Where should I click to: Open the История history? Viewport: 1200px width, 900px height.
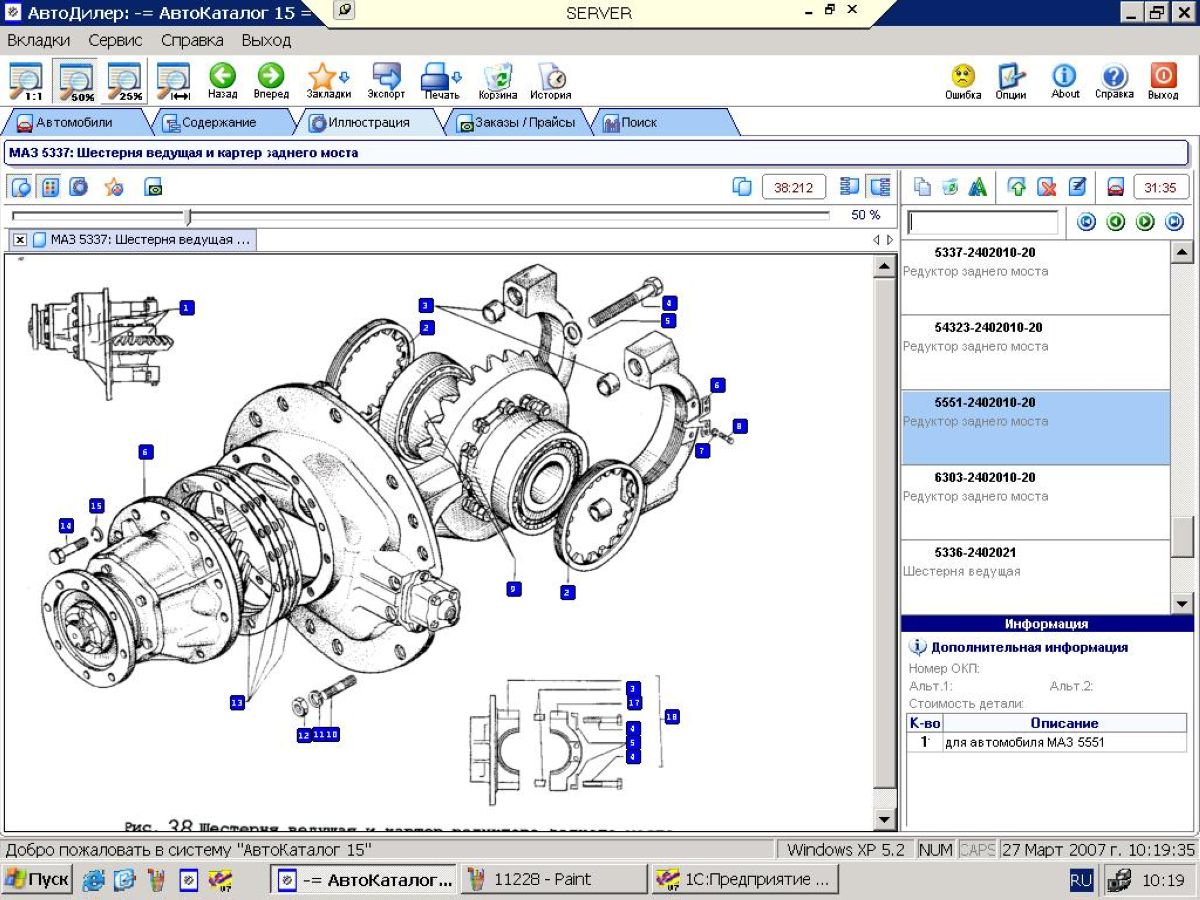point(551,80)
